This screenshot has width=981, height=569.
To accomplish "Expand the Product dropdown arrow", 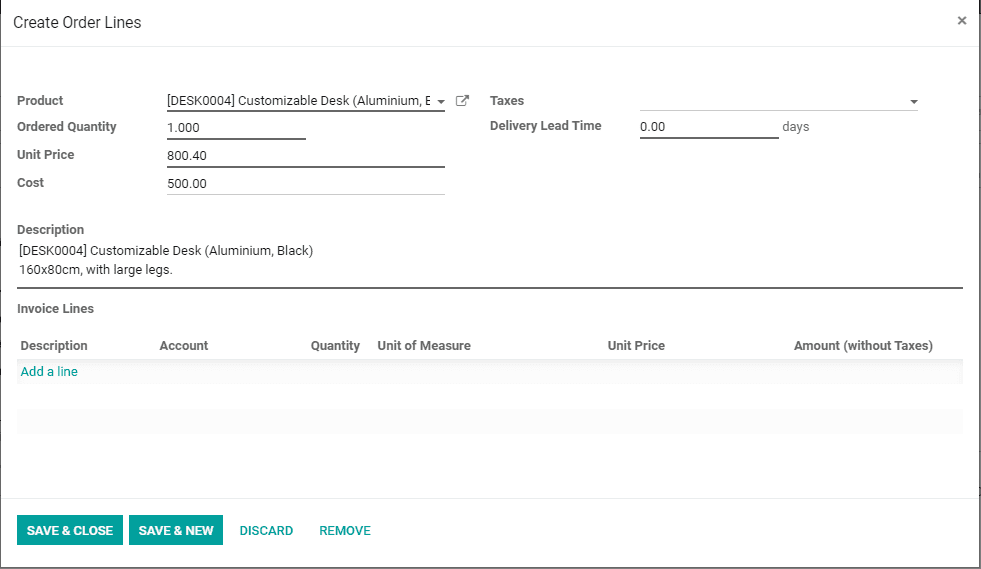I will 441,101.
